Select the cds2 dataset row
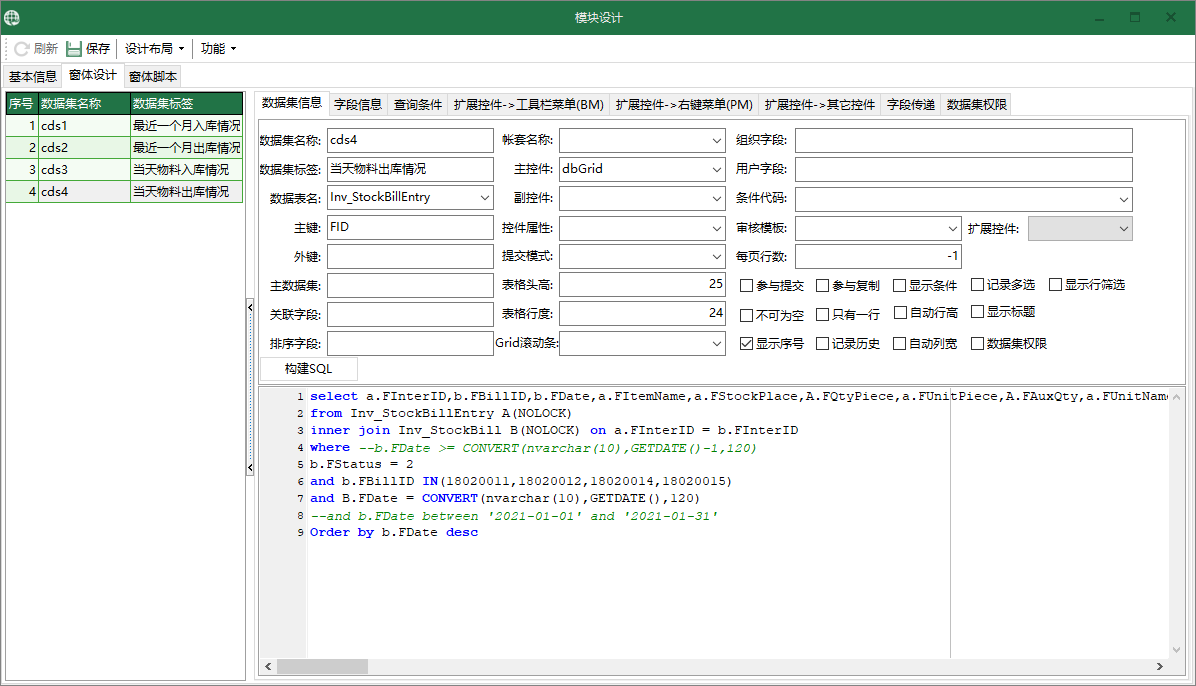The height and width of the screenshot is (686, 1196). 124,147
